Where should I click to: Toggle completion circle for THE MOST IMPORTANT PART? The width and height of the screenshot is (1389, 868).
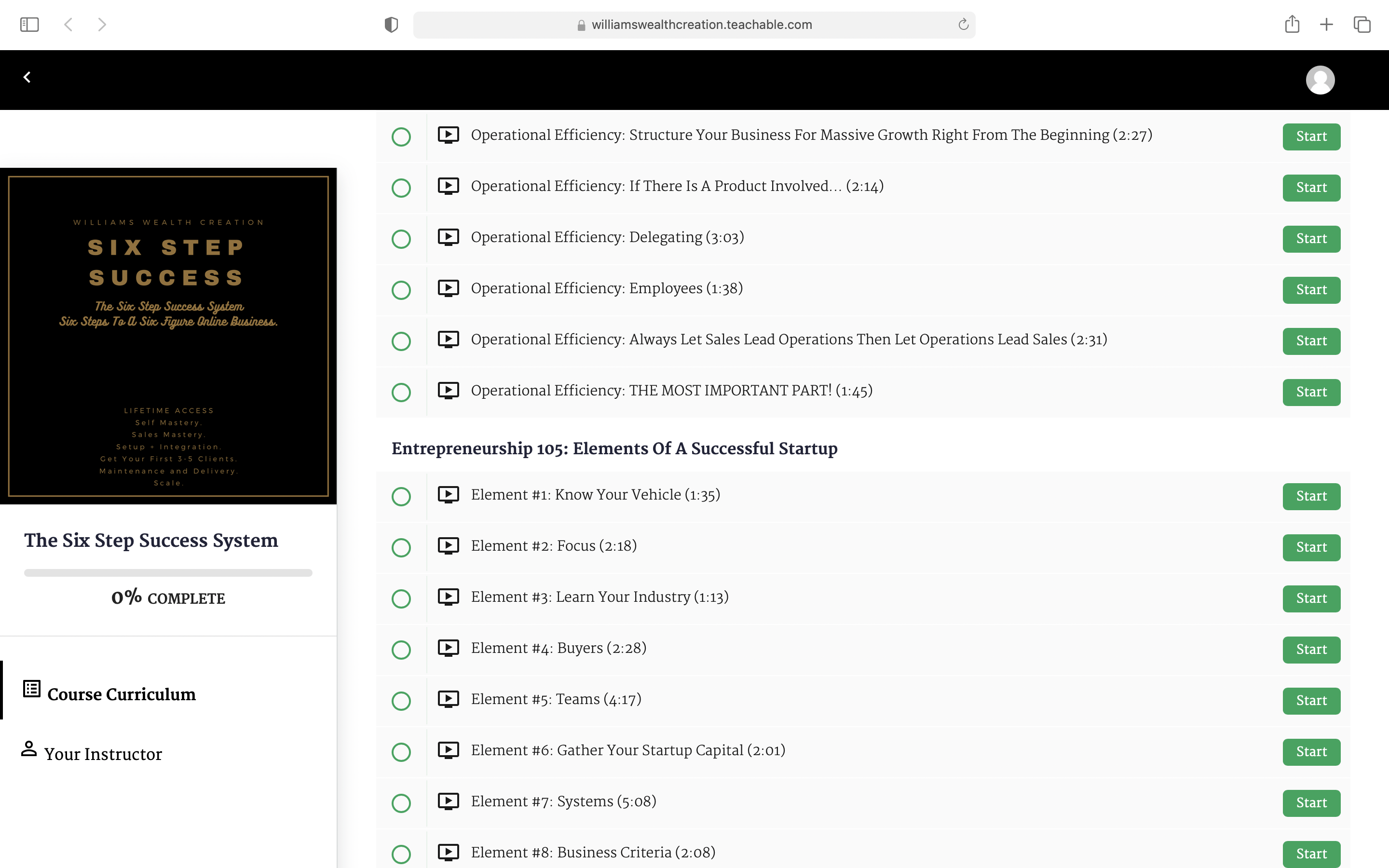point(401,392)
